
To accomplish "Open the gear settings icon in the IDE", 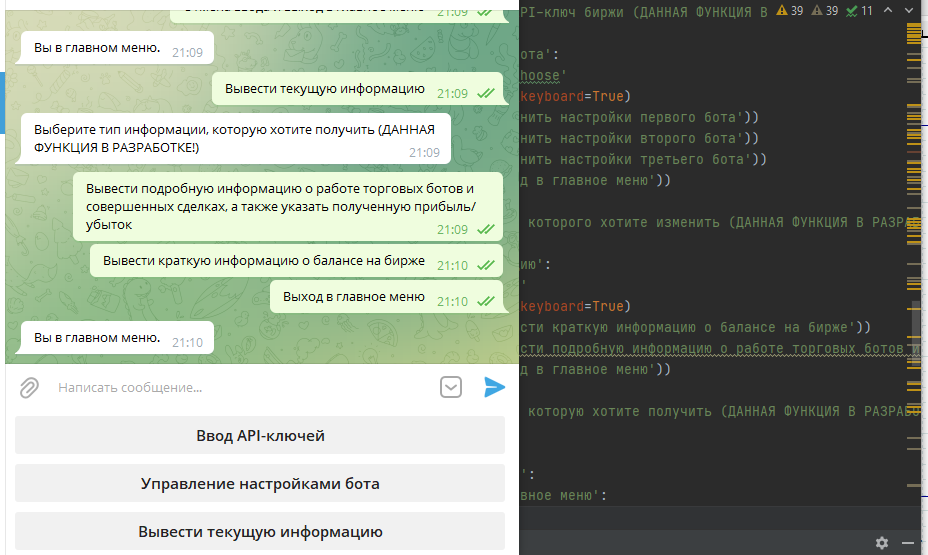I will [881, 542].
